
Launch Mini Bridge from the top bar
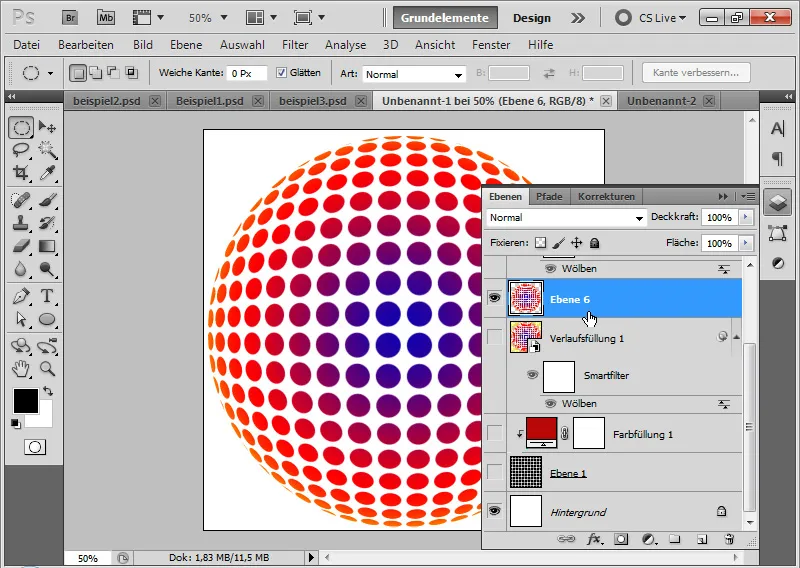click(106, 18)
